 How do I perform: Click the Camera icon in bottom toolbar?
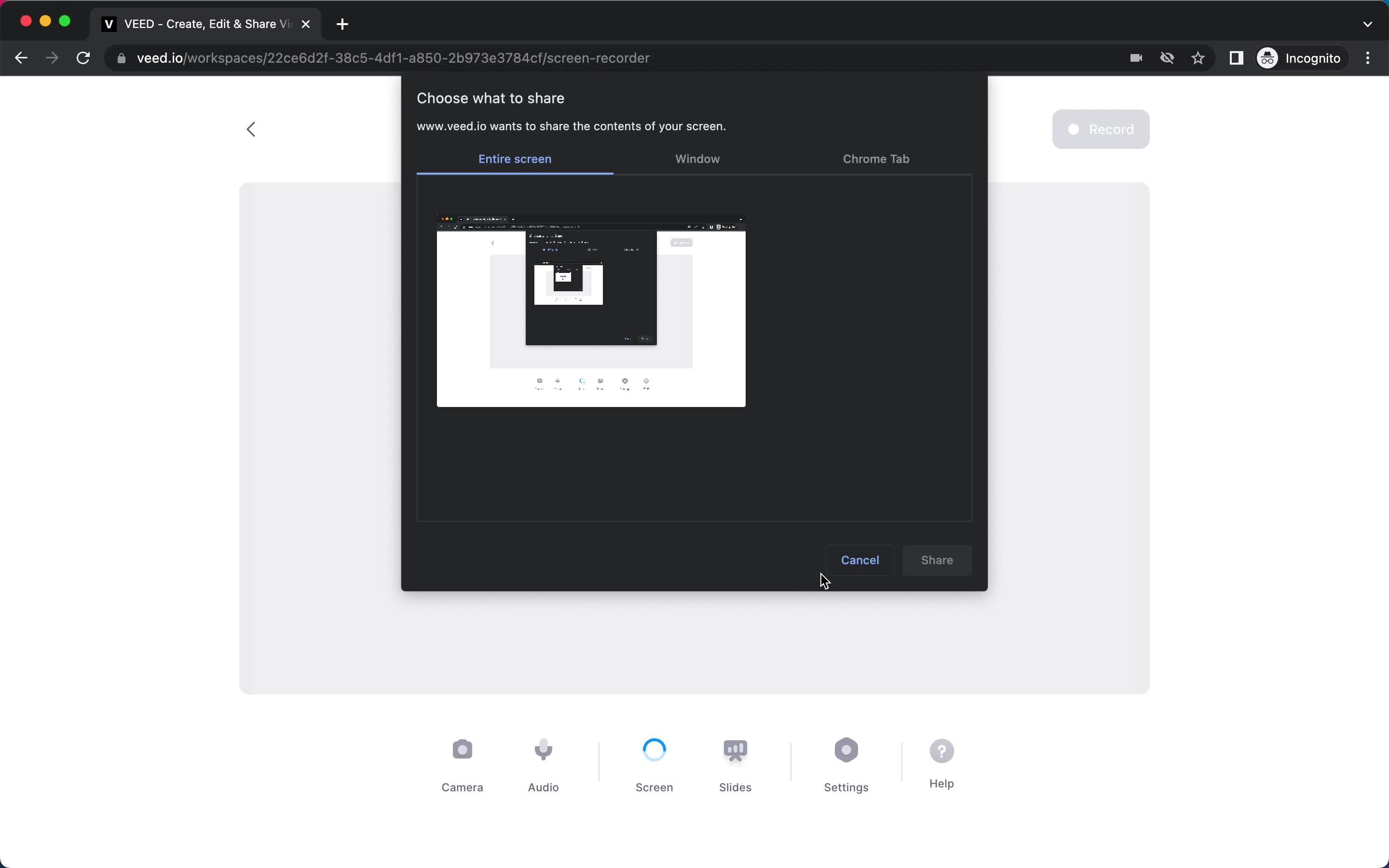point(462,750)
